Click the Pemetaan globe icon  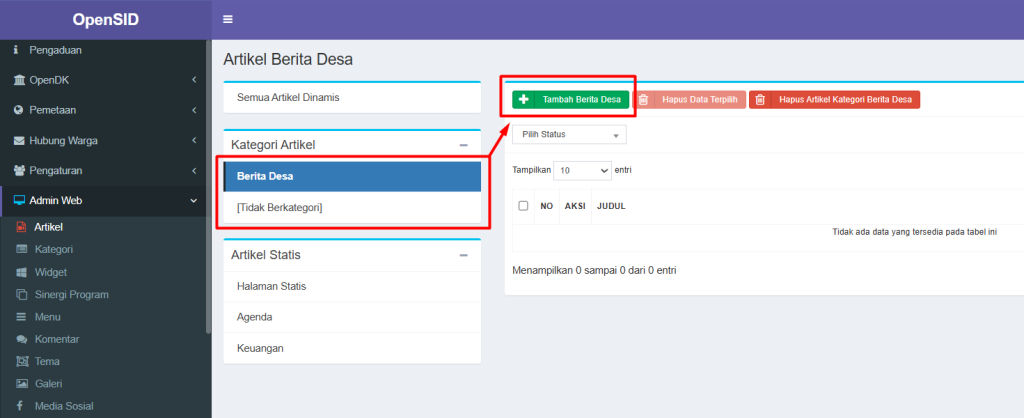[x=18, y=110]
